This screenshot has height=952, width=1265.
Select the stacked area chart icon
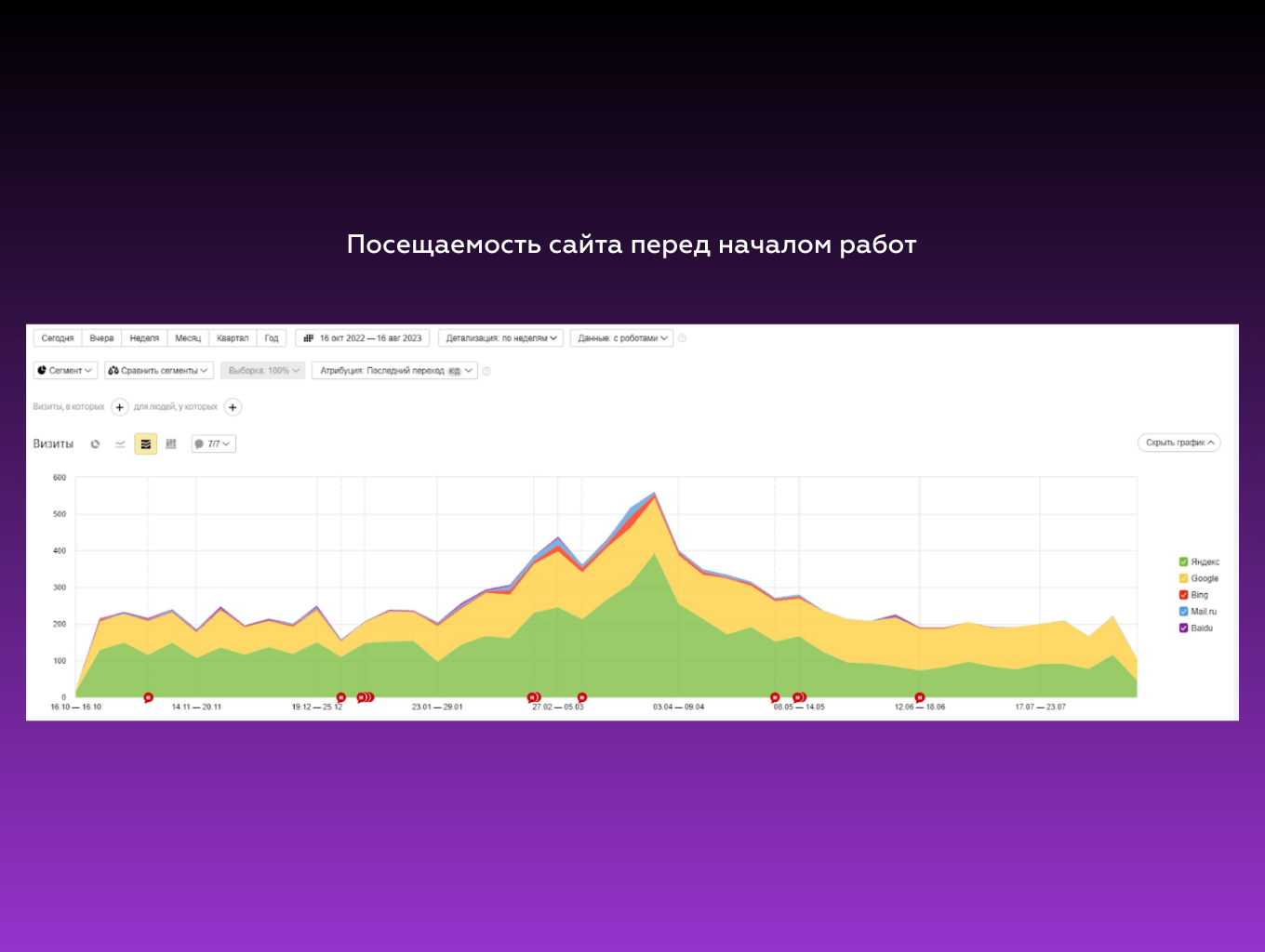pos(146,444)
